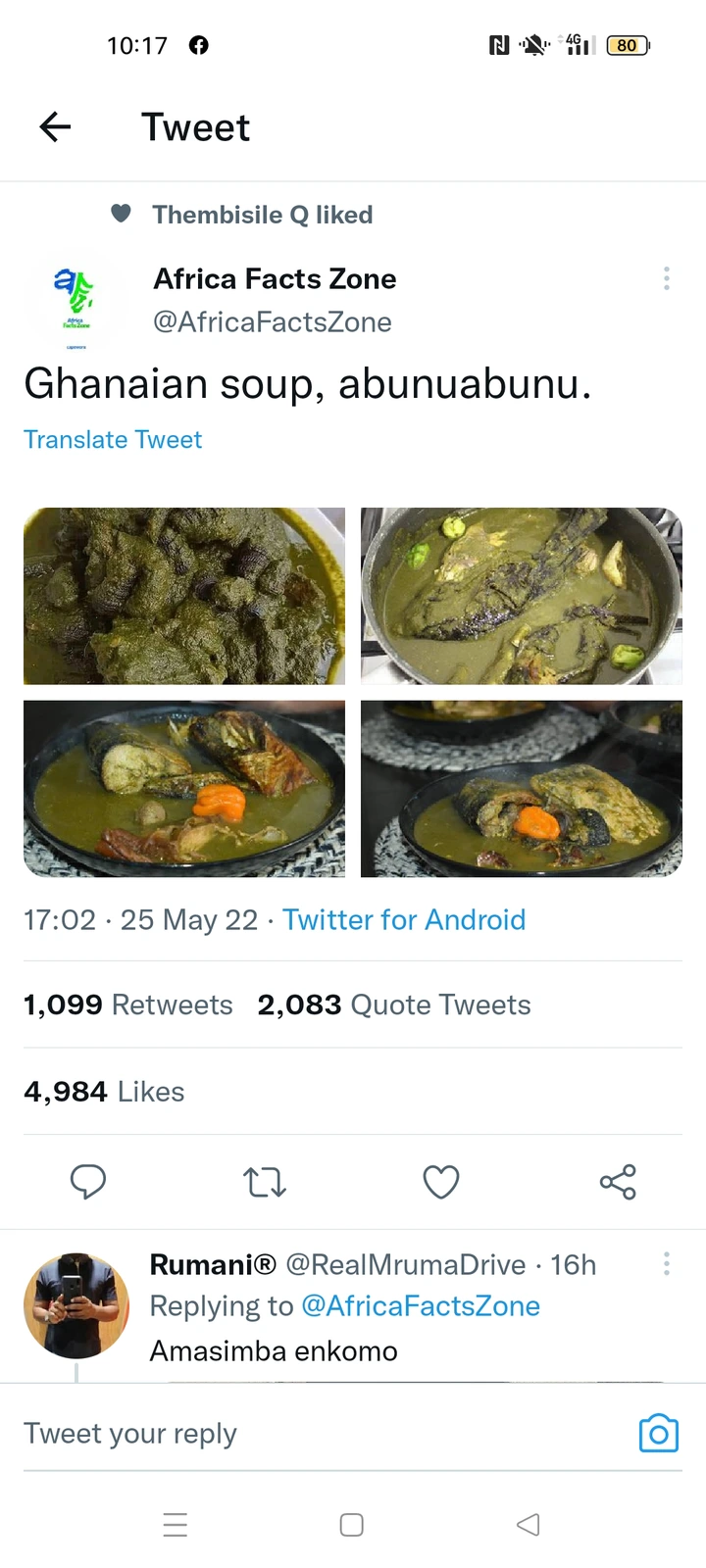Open Africa Facts Zone profile picture
Screen dimensions: 706x1568
(x=76, y=300)
